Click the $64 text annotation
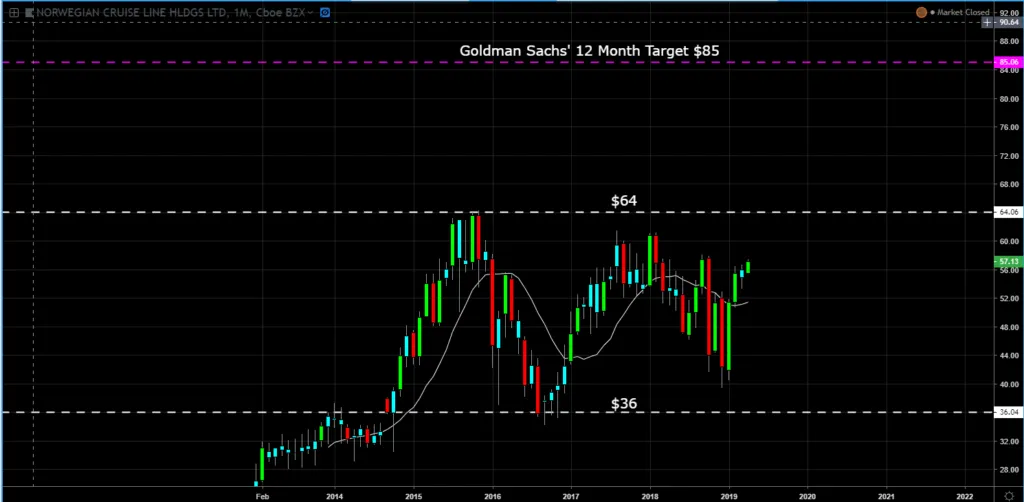Image resolution: width=1024 pixels, height=502 pixels. (x=624, y=200)
